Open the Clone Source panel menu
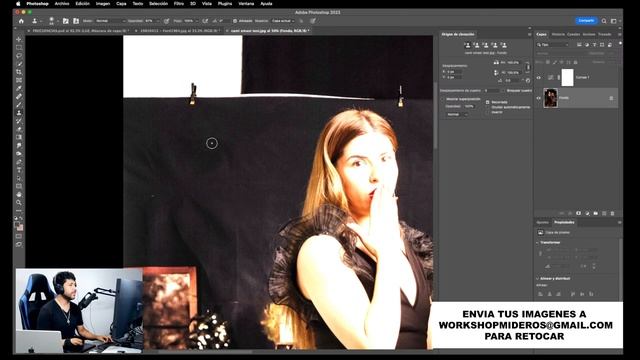The image size is (640, 360). pos(529,34)
